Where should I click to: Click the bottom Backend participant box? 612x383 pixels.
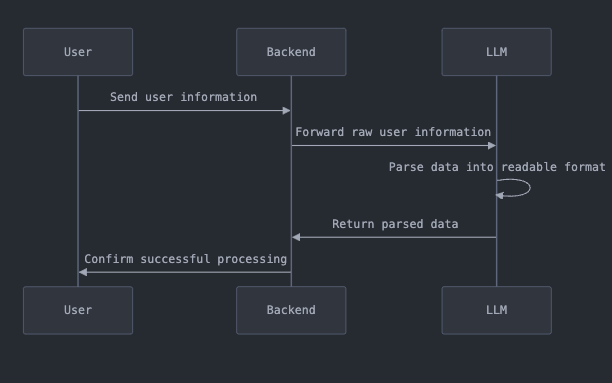[291, 310]
